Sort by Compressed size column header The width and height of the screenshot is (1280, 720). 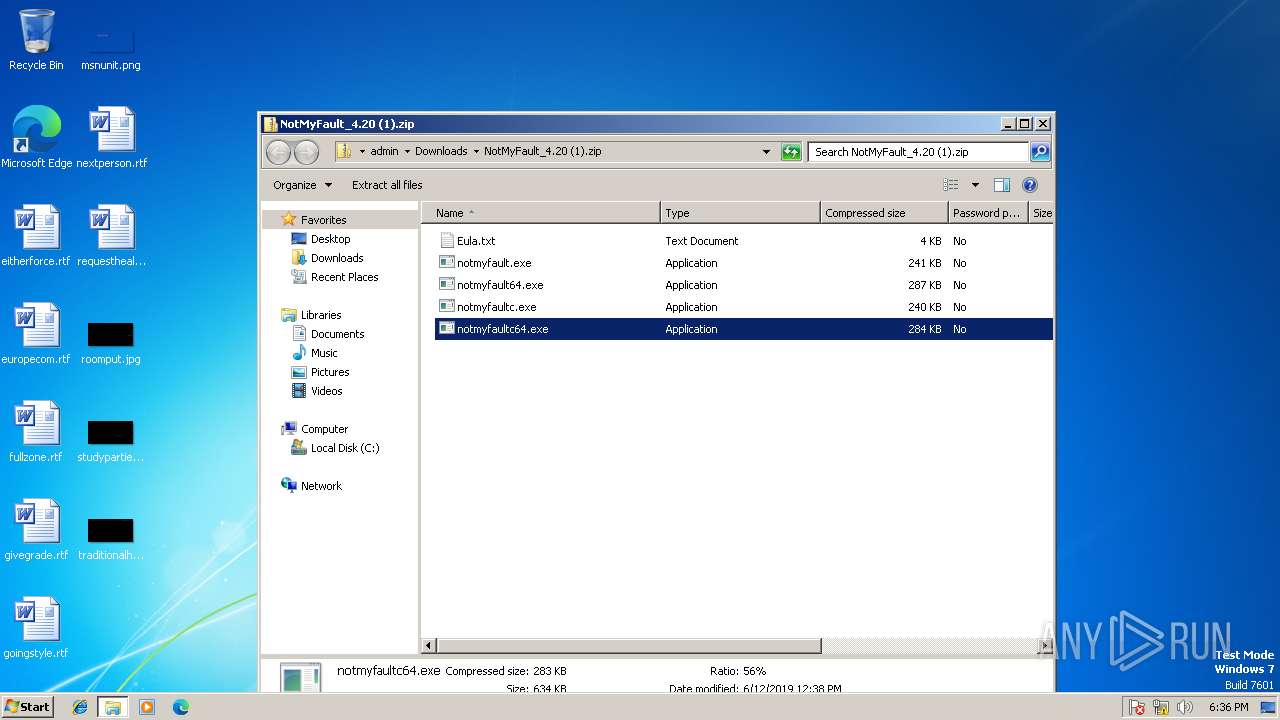(884, 213)
